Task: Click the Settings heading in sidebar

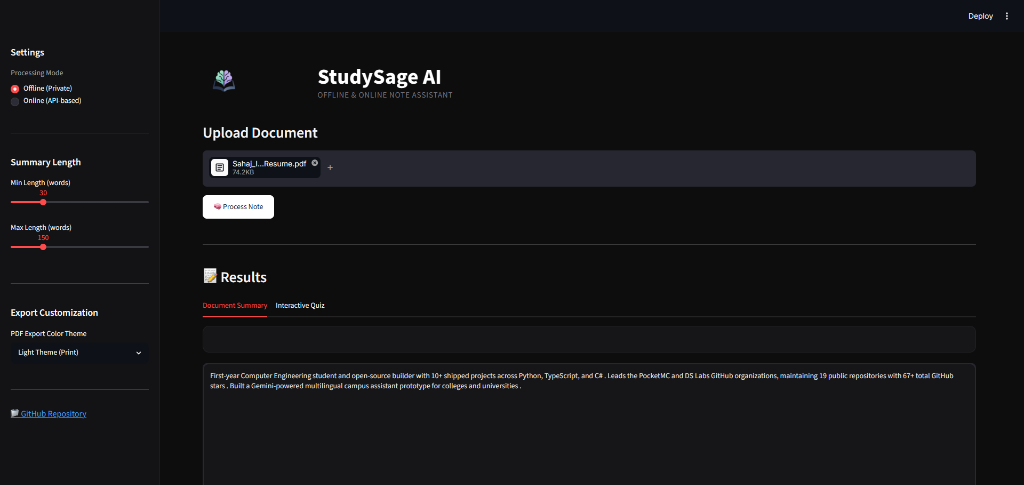Action: coord(27,52)
